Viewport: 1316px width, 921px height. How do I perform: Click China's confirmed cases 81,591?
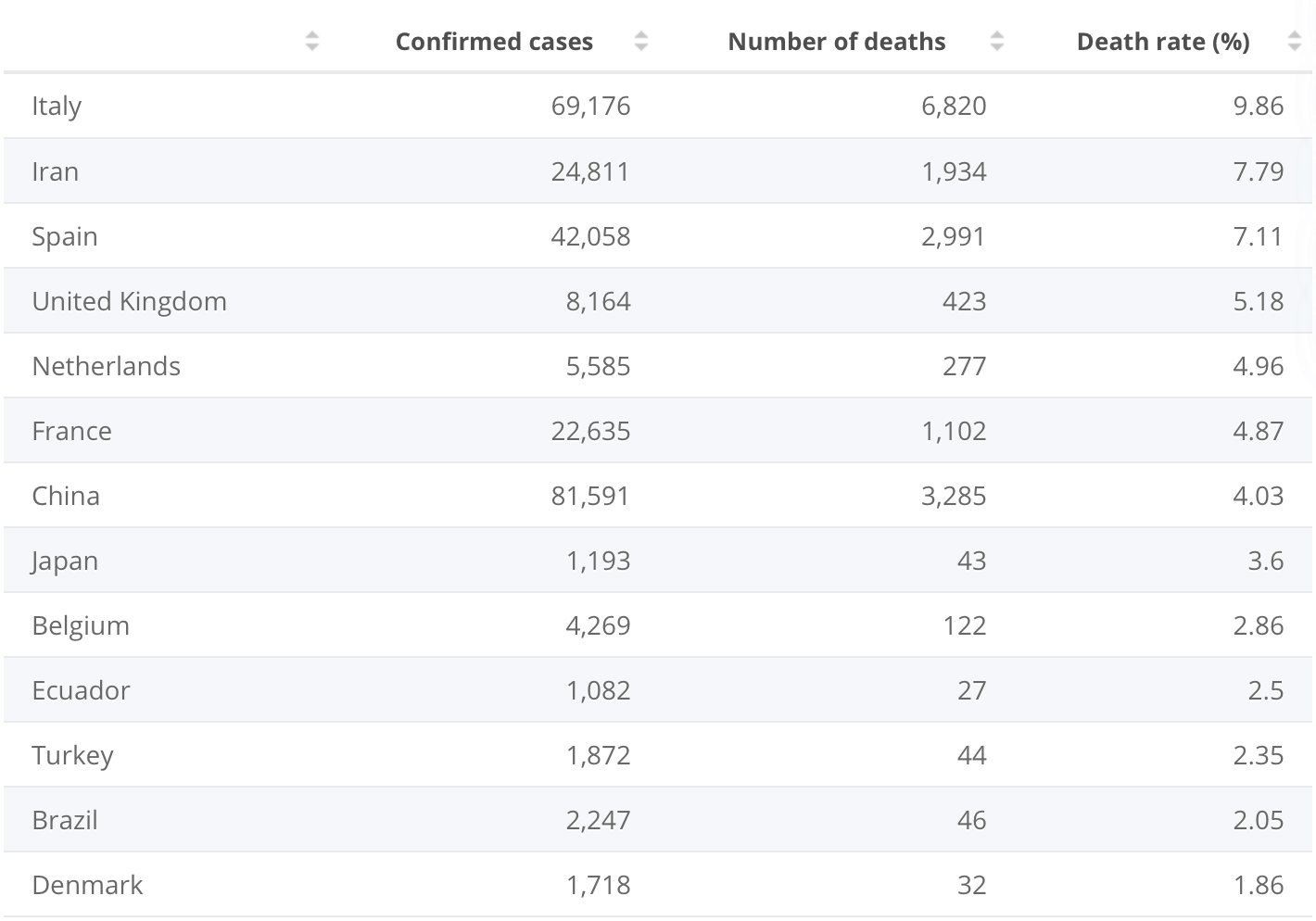click(x=590, y=496)
